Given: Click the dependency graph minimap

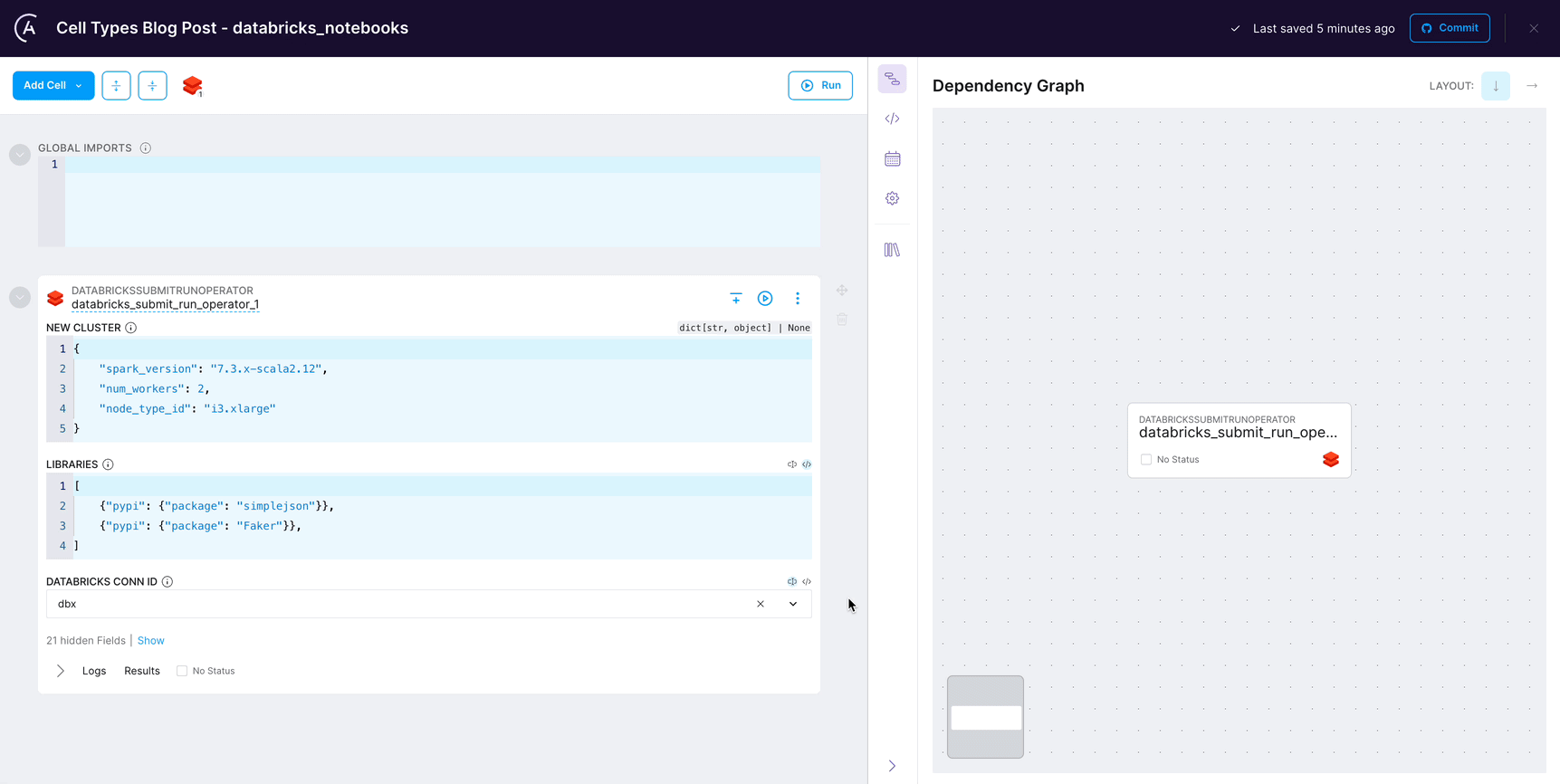Looking at the screenshot, I should coord(985,717).
